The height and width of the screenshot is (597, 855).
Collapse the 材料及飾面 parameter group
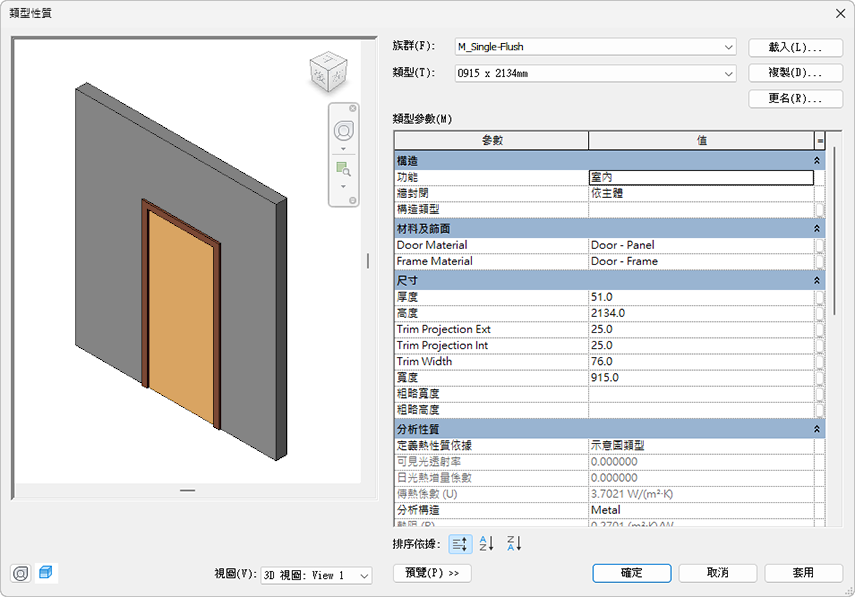[817, 228]
